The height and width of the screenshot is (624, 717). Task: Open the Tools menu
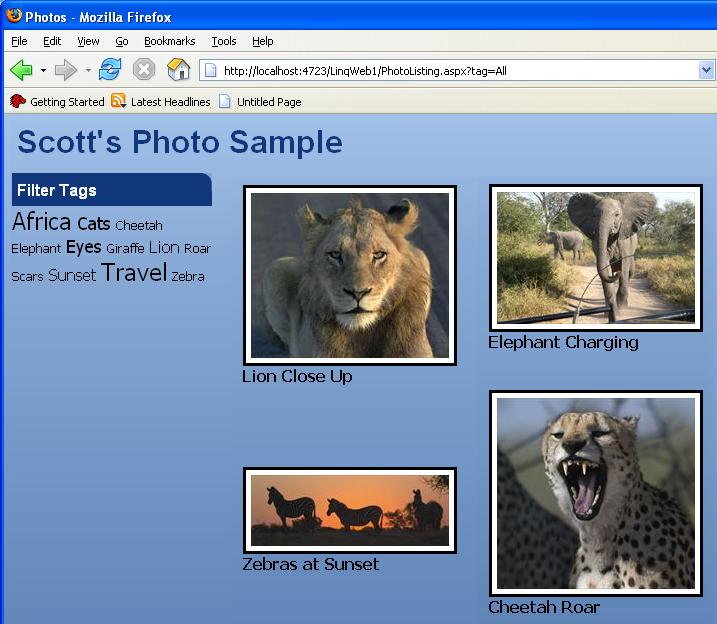click(x=224, y=41)
